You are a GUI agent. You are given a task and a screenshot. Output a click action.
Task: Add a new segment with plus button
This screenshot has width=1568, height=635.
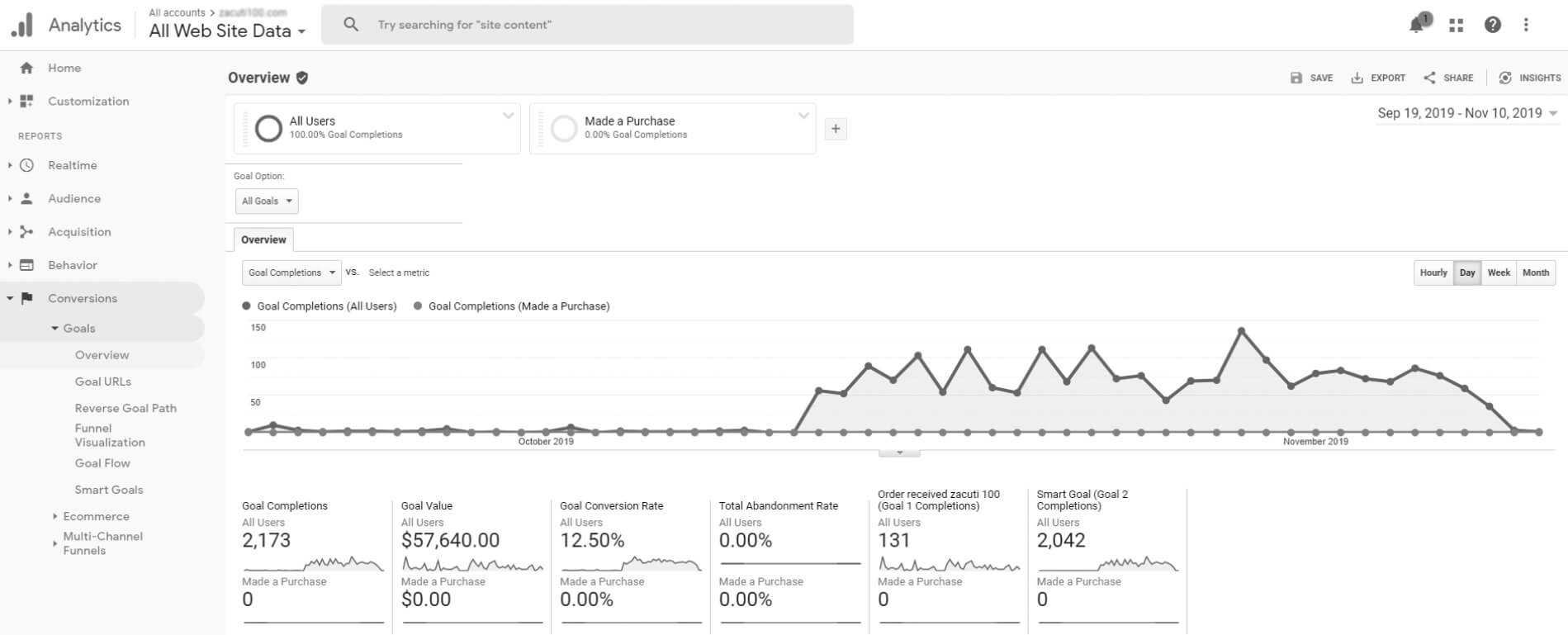[836, 129]
